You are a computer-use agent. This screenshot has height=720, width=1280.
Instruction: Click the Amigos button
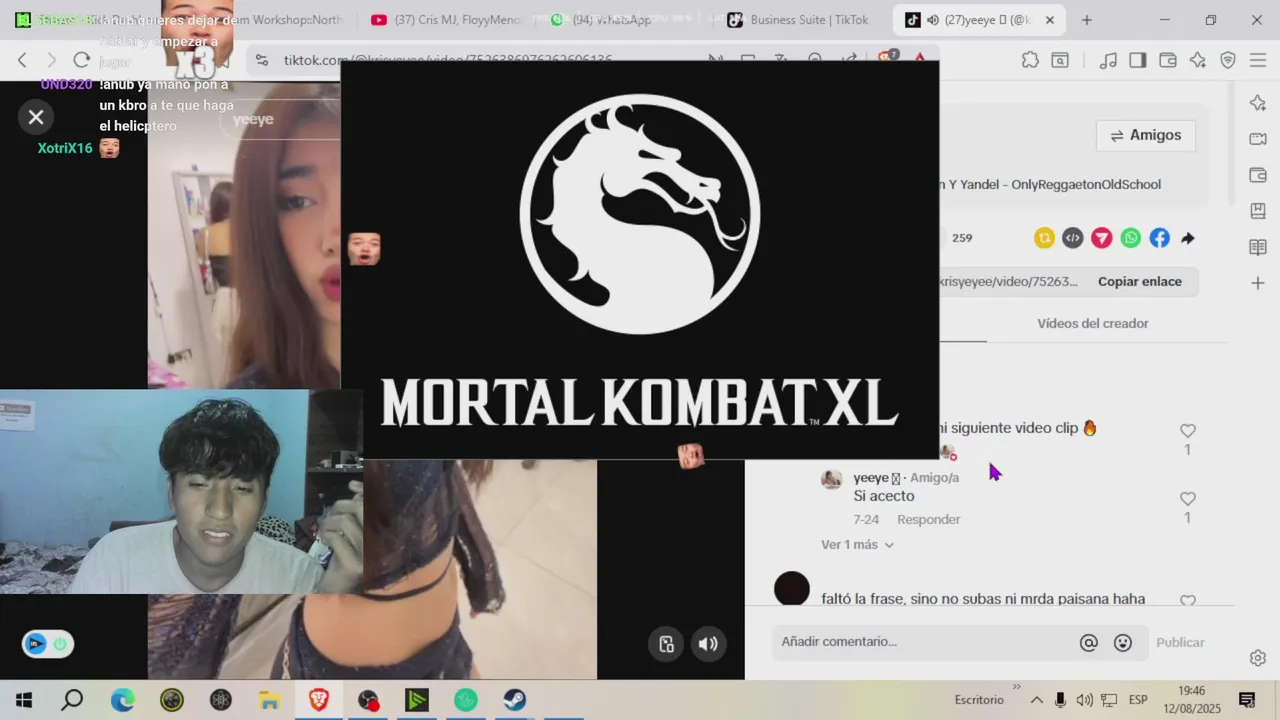point(1146,135)
